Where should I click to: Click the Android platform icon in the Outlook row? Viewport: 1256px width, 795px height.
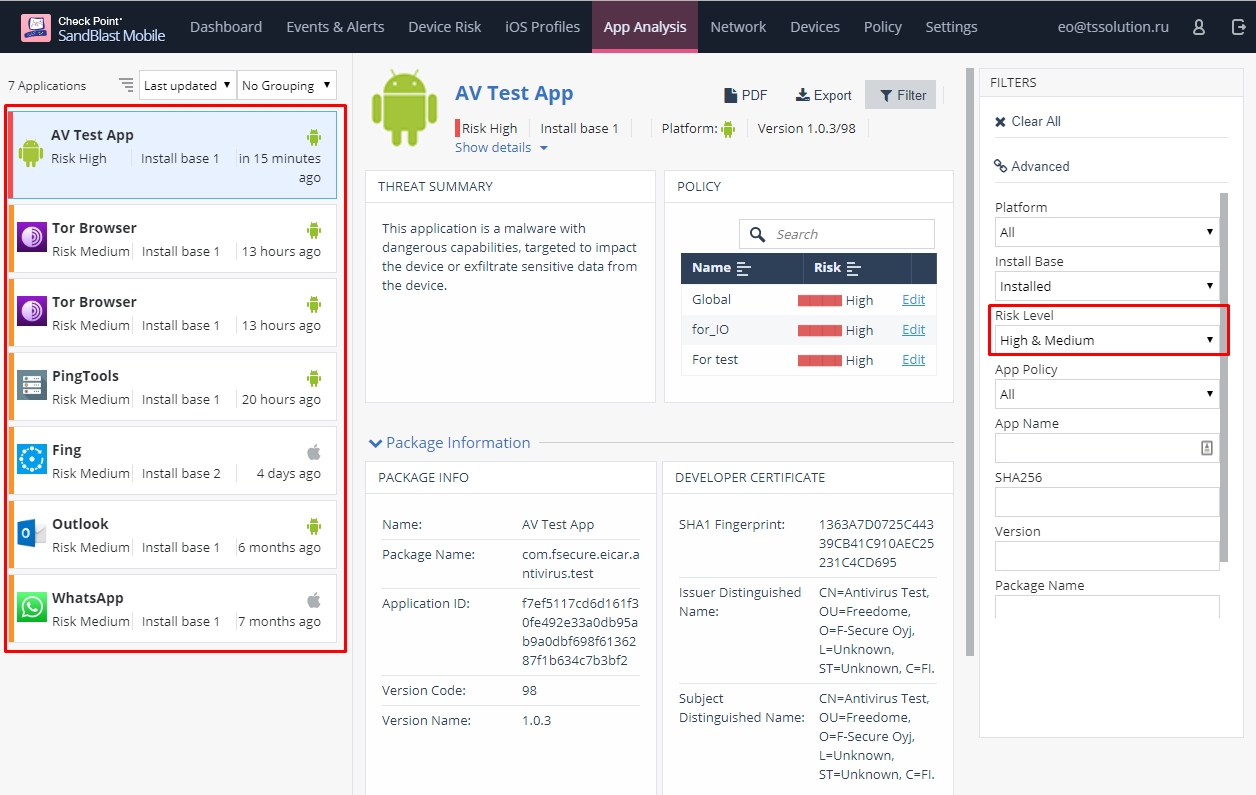(314, 525)
